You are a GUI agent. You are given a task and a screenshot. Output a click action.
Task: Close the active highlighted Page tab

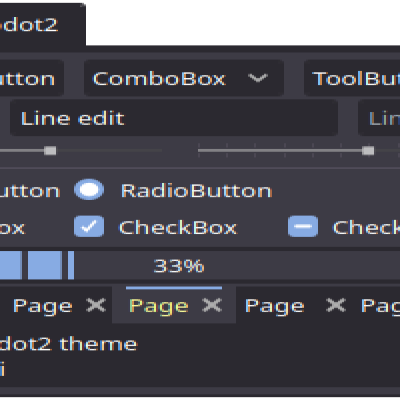[212, 305]
